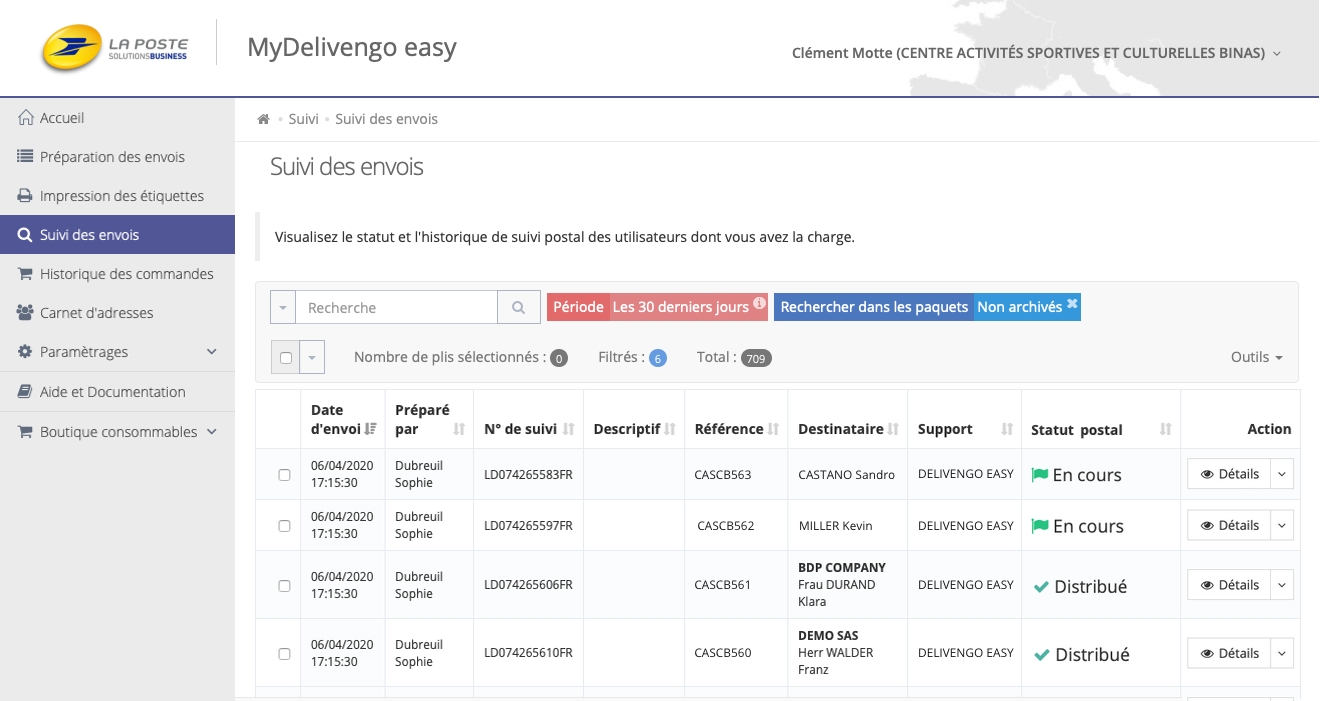Open Aide et Documentation in sidebar
Viewport: 1323px width, 701px height.
click(x=117, y=392)
